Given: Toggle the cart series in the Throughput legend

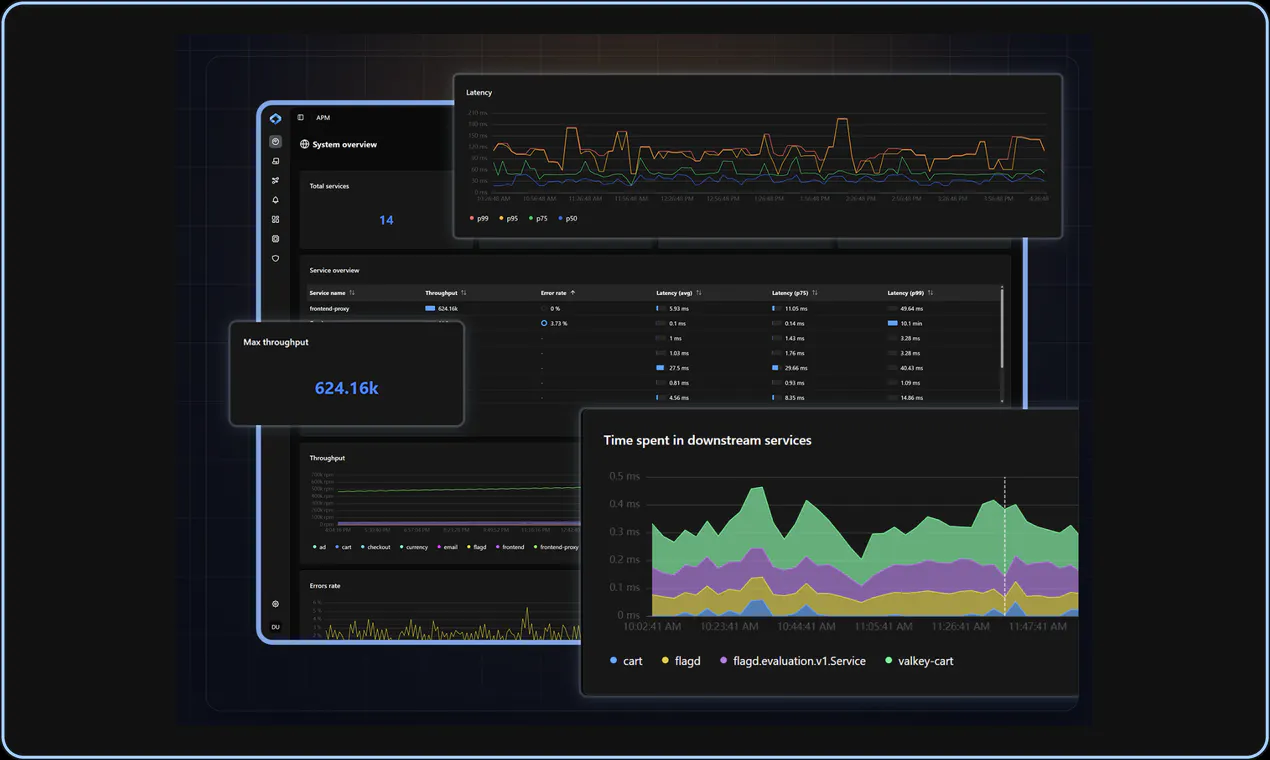Looking at the screenshot, I should pyautogui.click(x=344, y=547).
